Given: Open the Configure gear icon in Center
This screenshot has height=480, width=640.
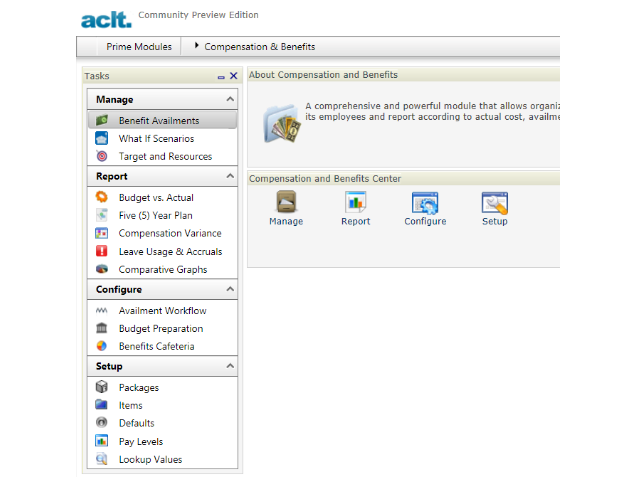Looking at the screenshot, I should tap(425, 202).
